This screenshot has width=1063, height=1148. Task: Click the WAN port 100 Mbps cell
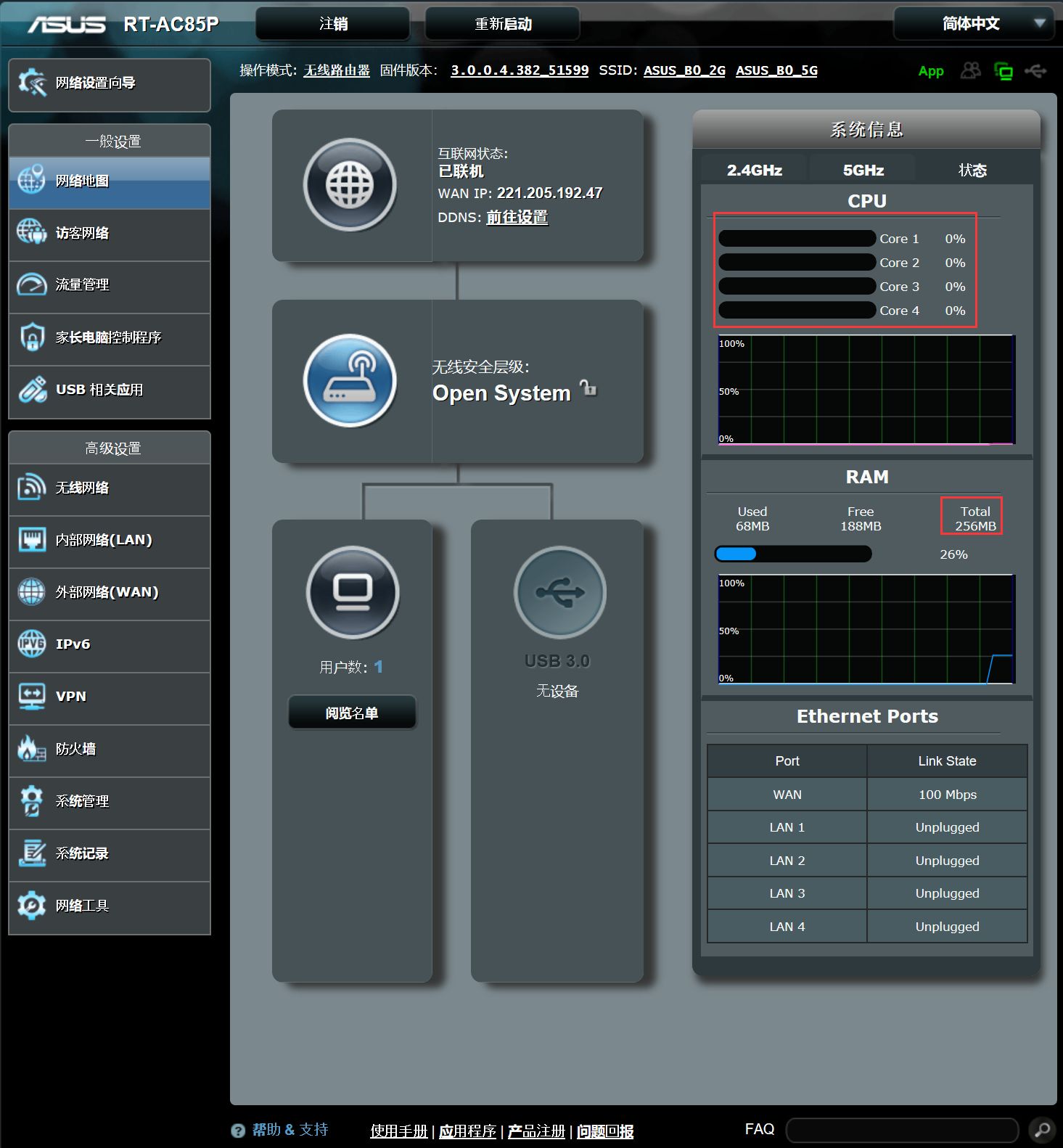point(947,794)
